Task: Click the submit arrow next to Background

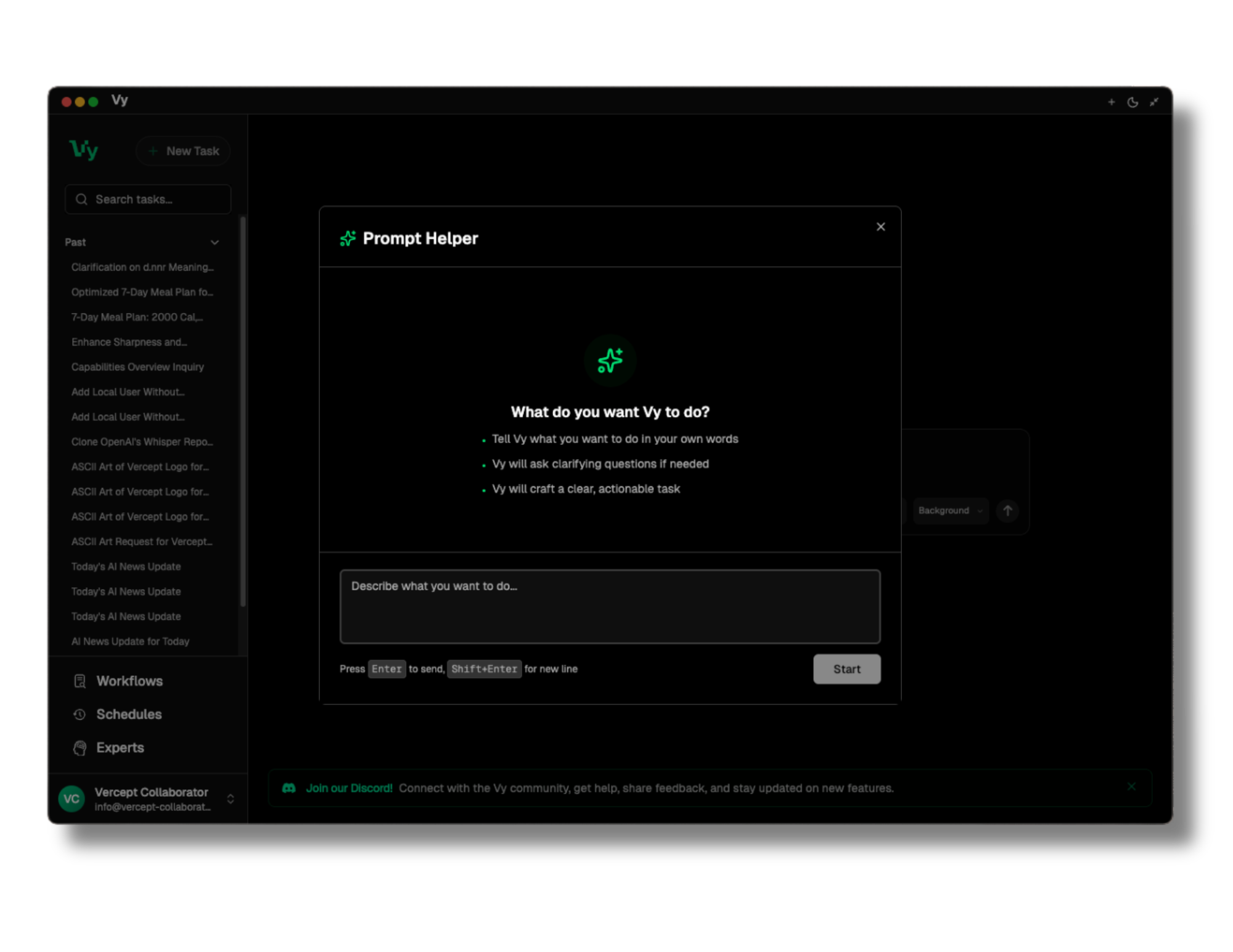Action: (x=1008, y=511)
